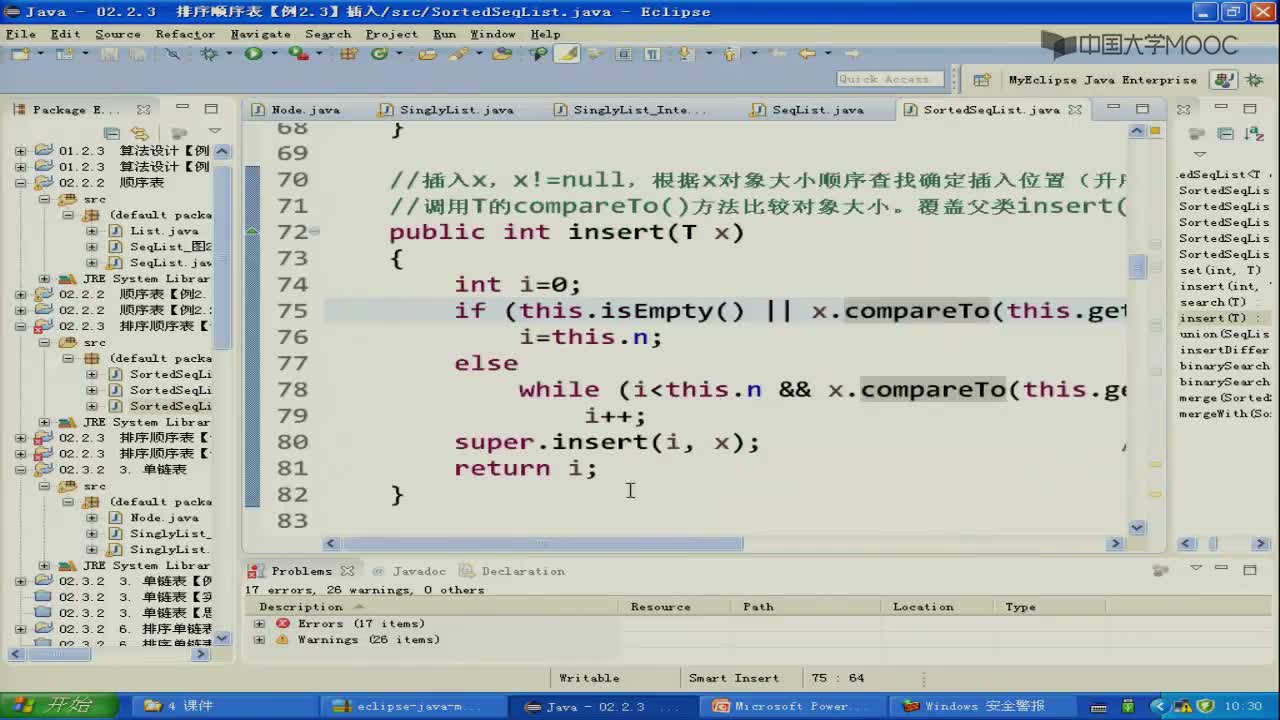Viewport: 1280px width, 720px height.
Task: Toggle Link with Editor in Package Explorer
Action: coord(140,132)
